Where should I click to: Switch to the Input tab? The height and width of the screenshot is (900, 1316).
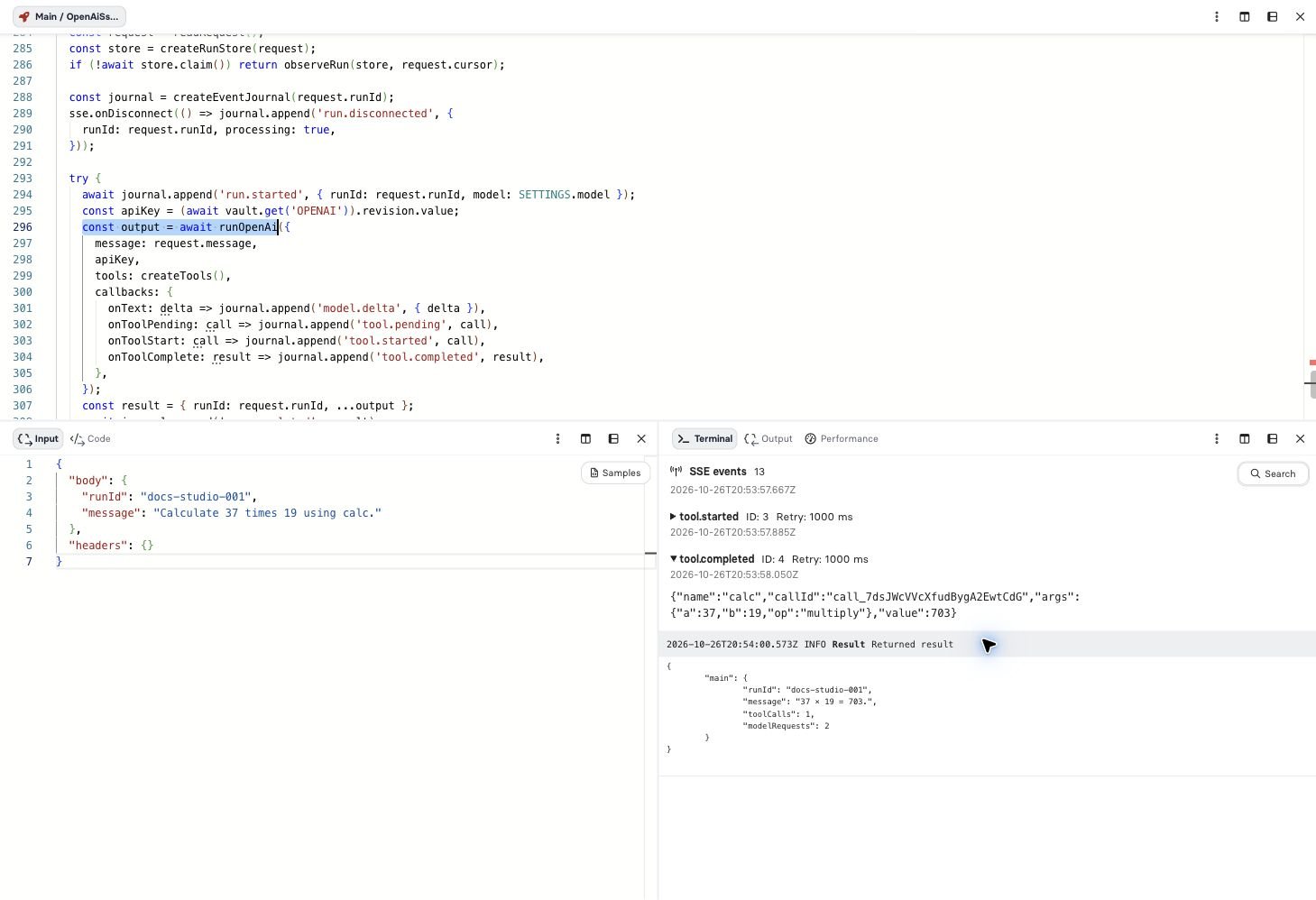click(x=38, y=438)
